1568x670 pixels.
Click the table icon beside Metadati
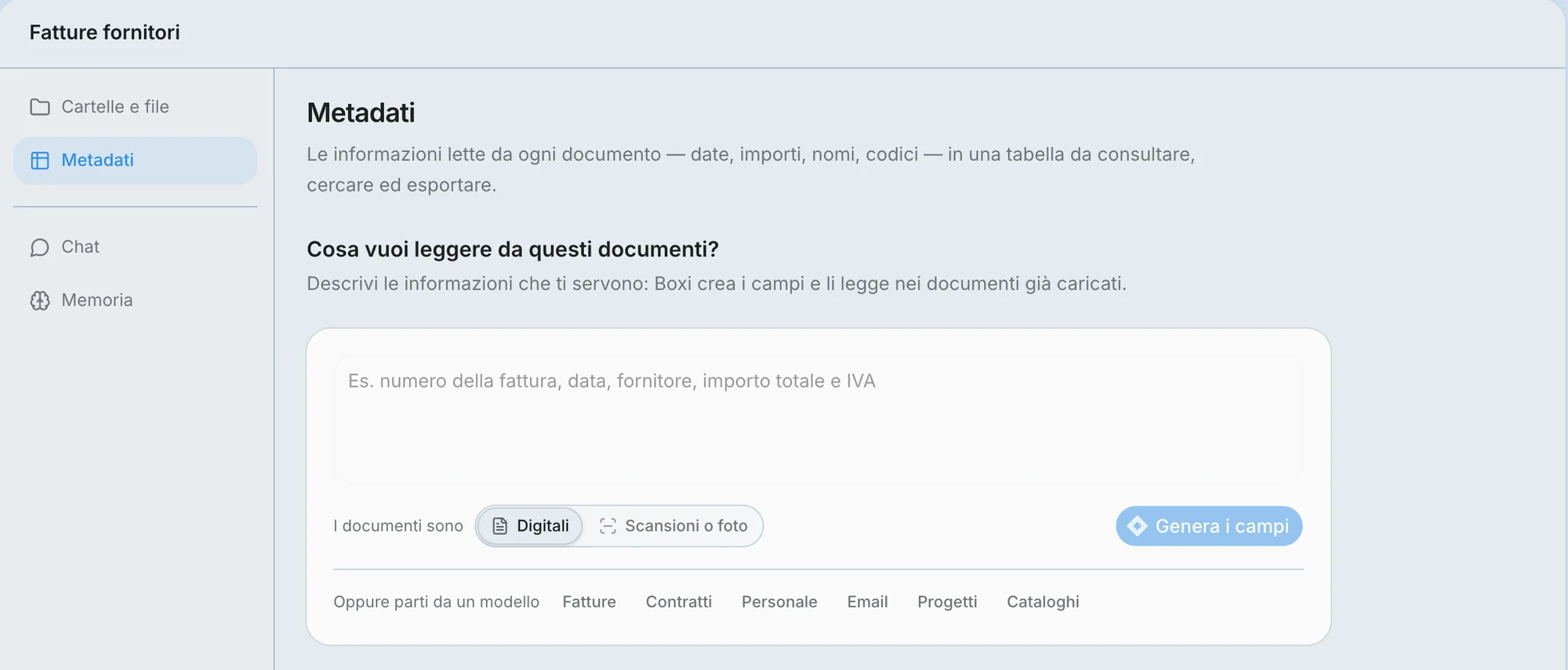40,161
